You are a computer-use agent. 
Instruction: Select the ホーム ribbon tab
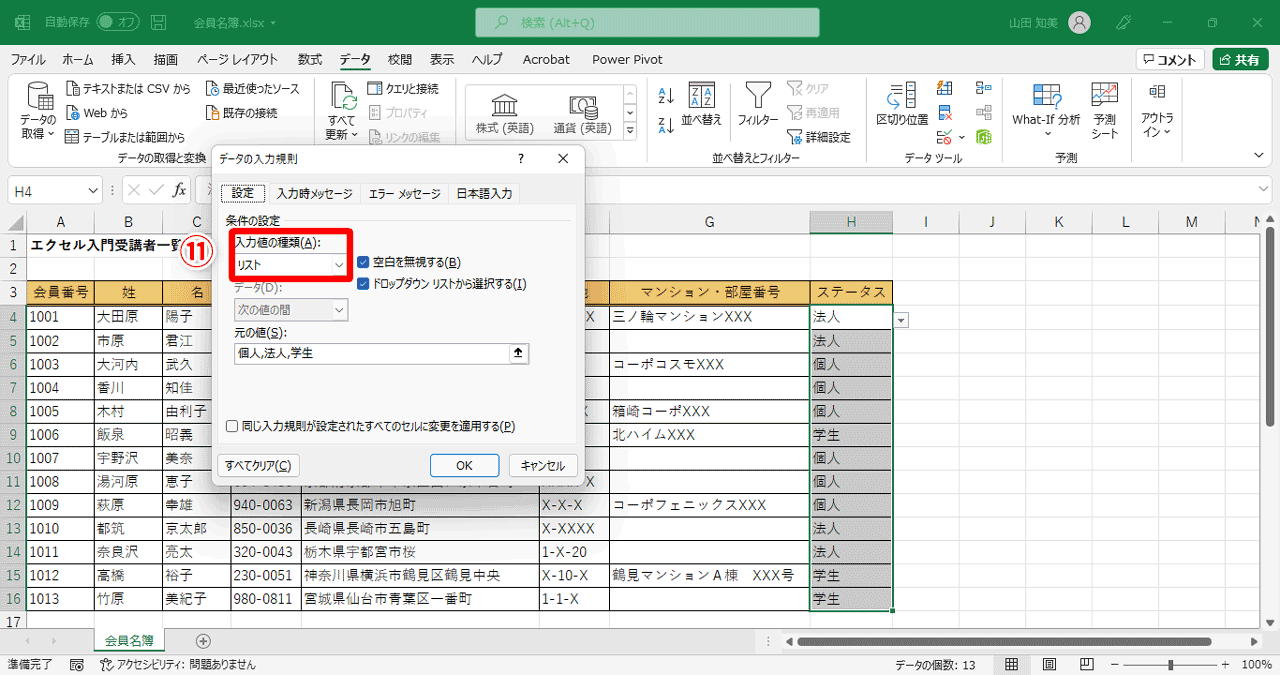point(77,59)
